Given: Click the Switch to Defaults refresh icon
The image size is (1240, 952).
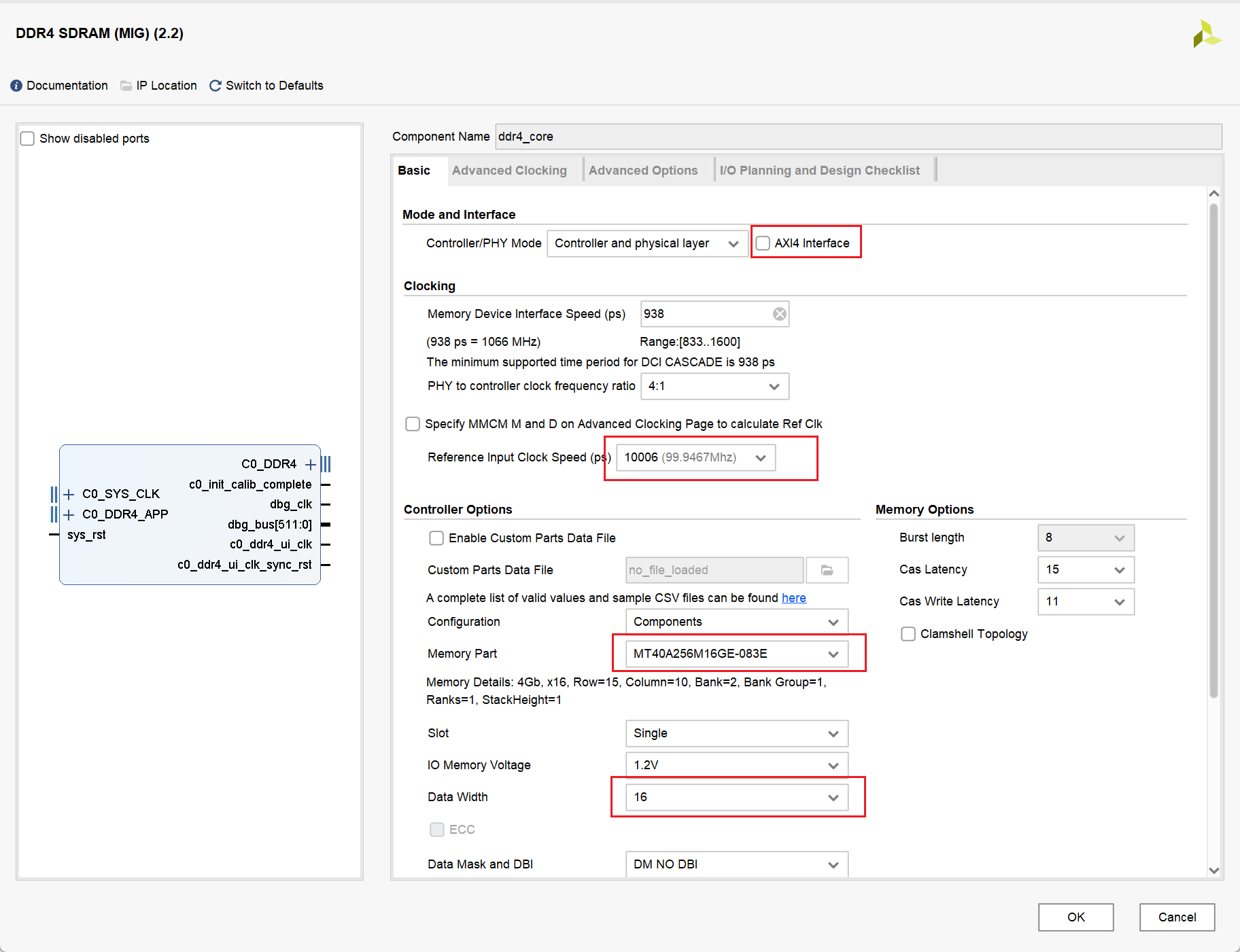Looking at the screenshot, I should pyautogui.click(x=216, y=86).
